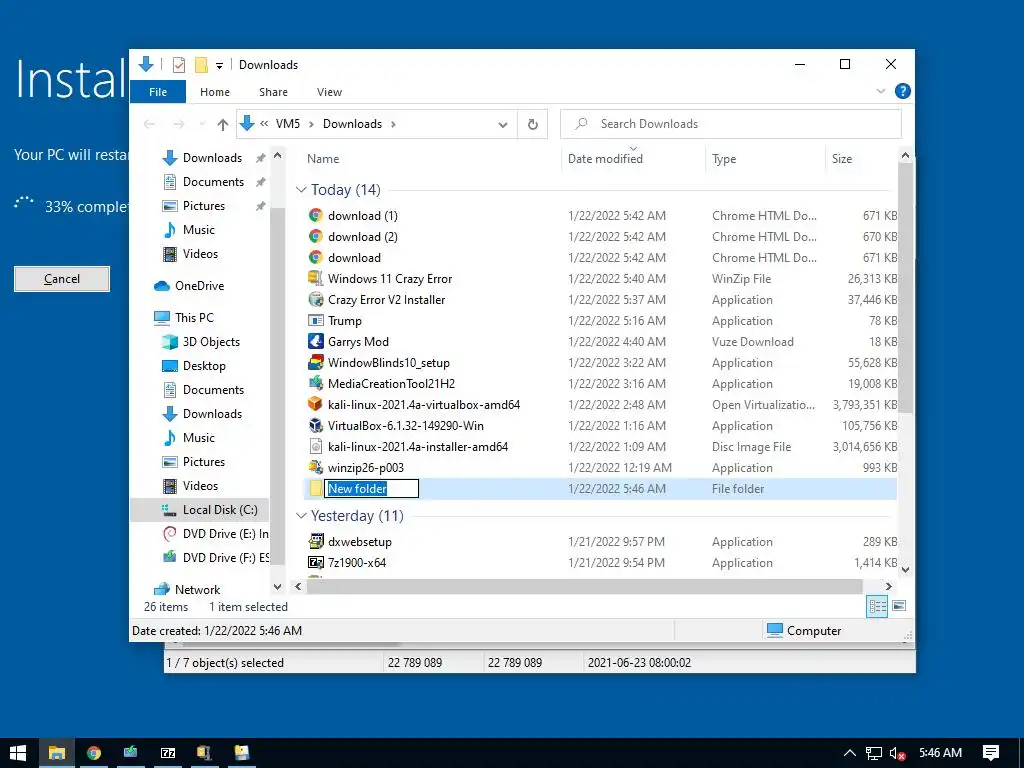Sort by the Name column header
This screenshot has width=1024, height=768.
[x=323, y=159]
